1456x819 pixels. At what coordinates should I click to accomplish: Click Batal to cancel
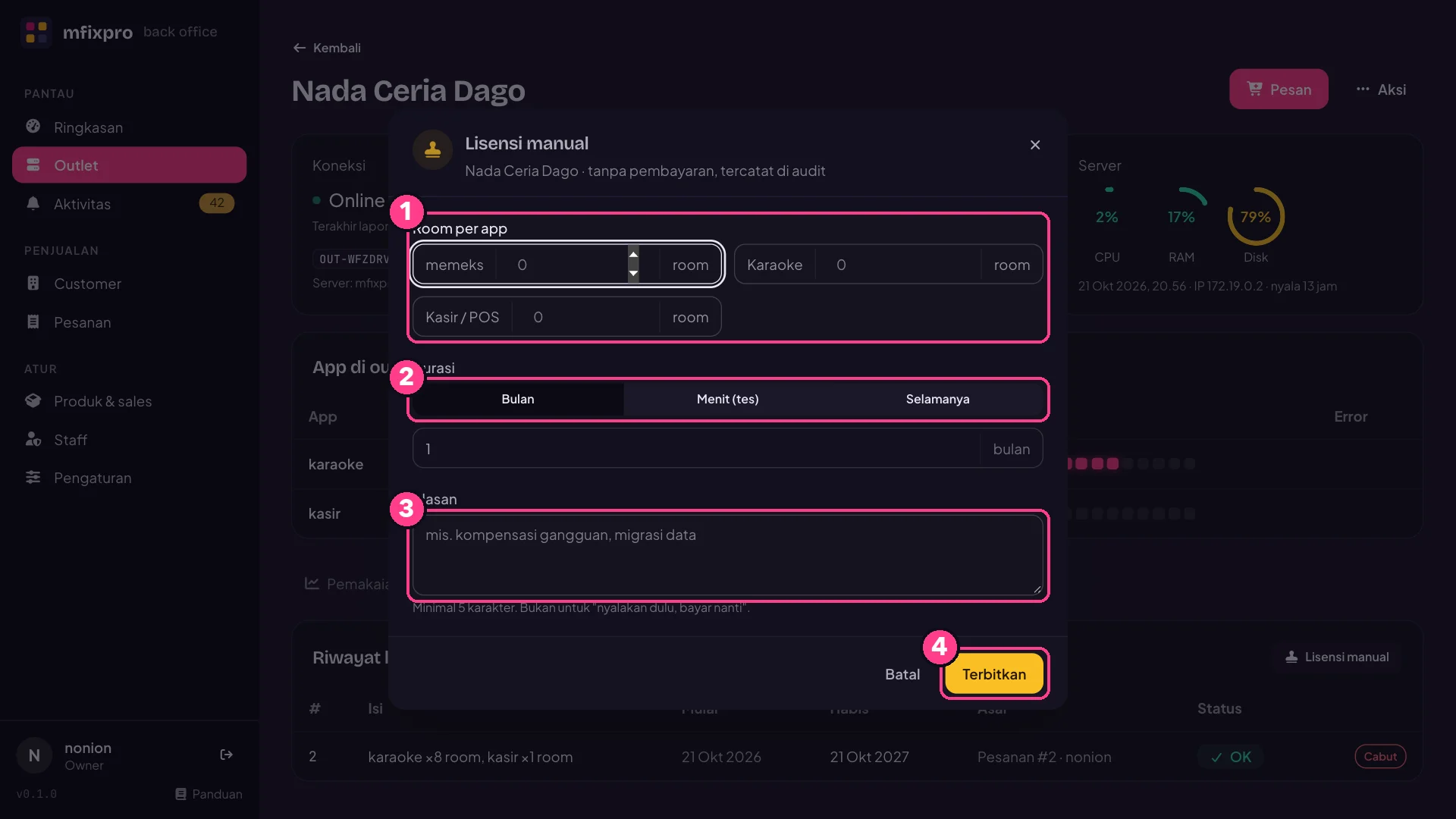tap(902, 674)
